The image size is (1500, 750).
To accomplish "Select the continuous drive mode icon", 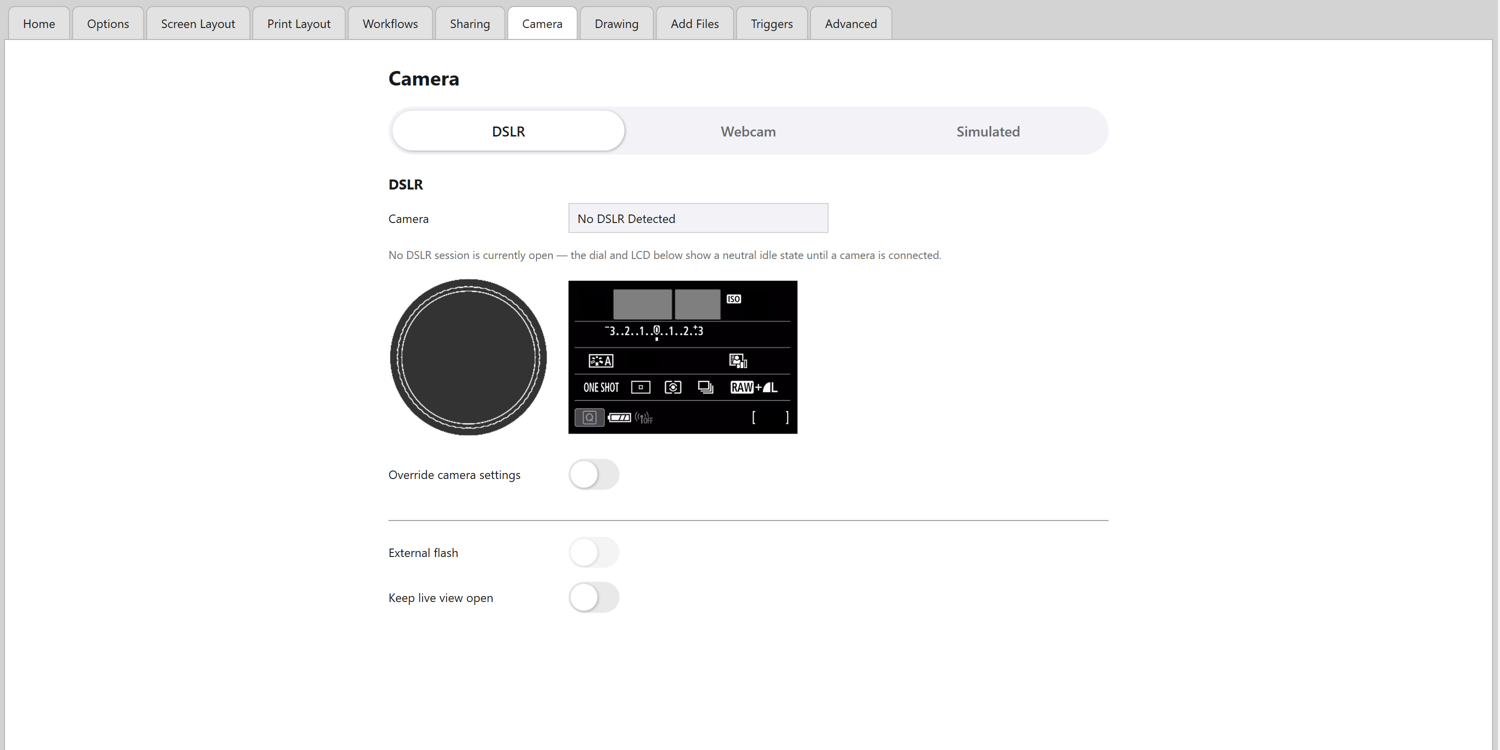I will (706, 388).
